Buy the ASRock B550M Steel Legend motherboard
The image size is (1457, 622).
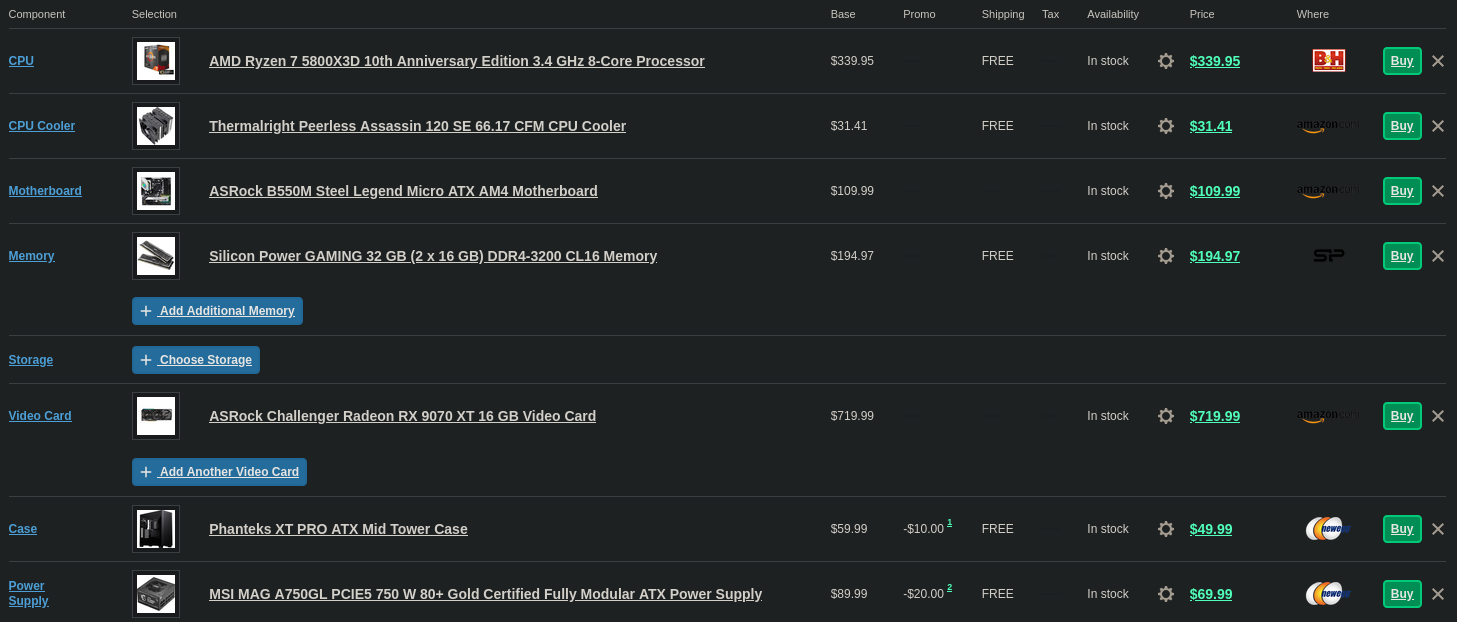[1402, 191]
